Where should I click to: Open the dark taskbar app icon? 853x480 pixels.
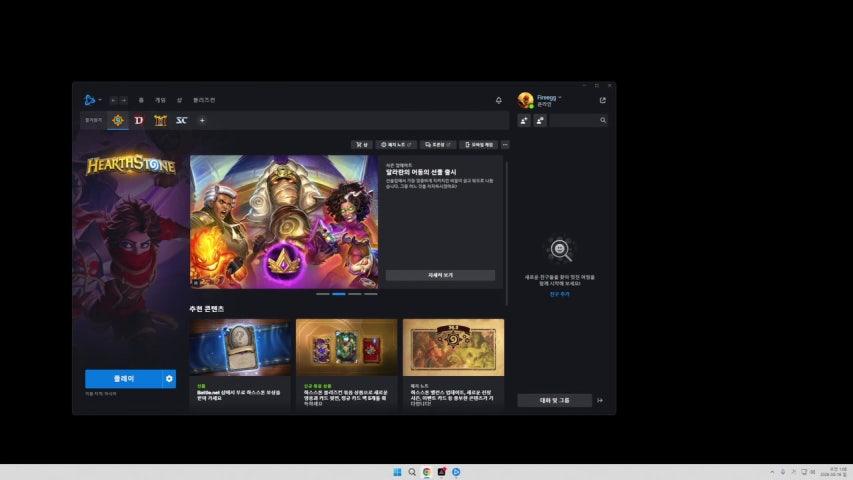pyautogui.click(x=442, y=472)
